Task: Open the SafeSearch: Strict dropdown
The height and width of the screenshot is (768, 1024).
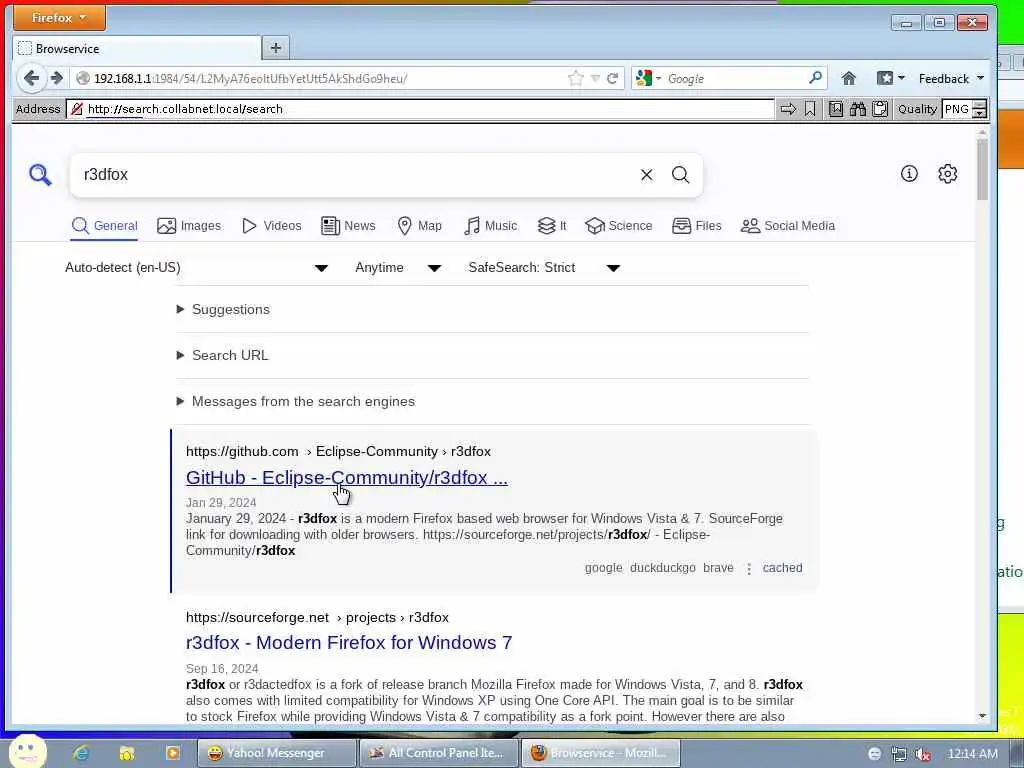Action: pos(544,268)
